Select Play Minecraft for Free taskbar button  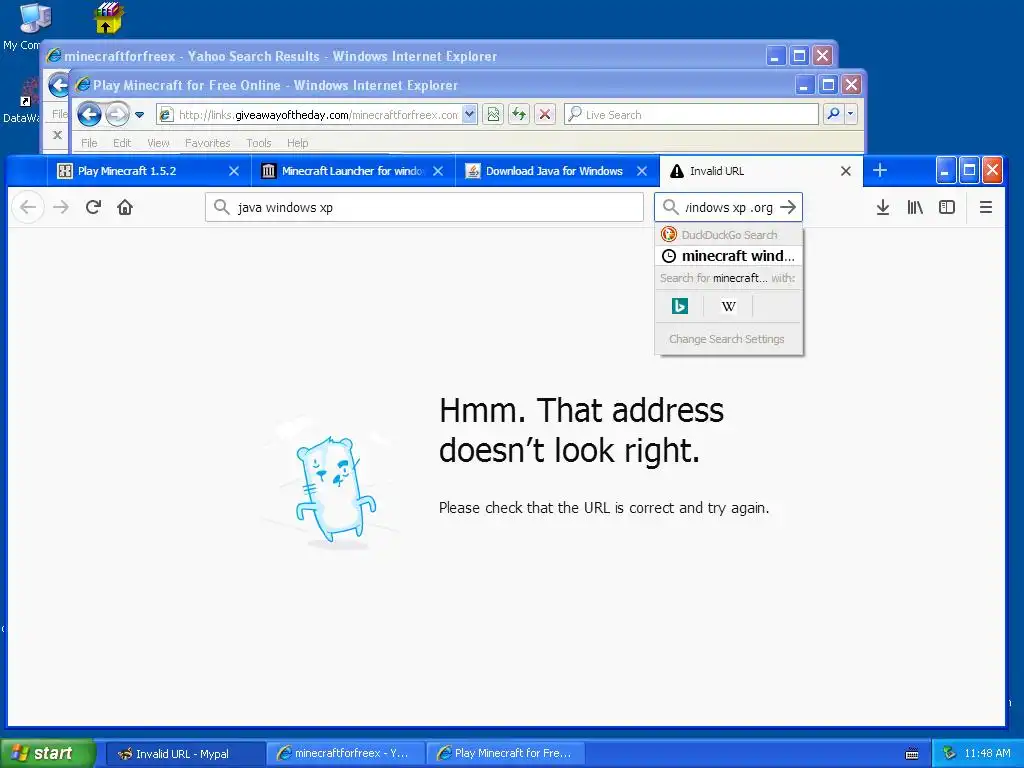point(505,754)
